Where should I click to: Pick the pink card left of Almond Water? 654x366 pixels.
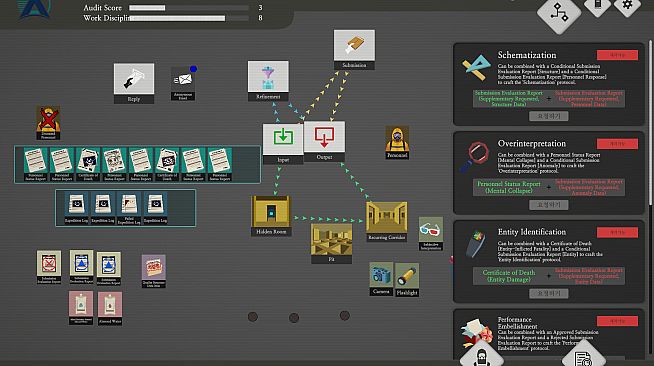(81, 308)
